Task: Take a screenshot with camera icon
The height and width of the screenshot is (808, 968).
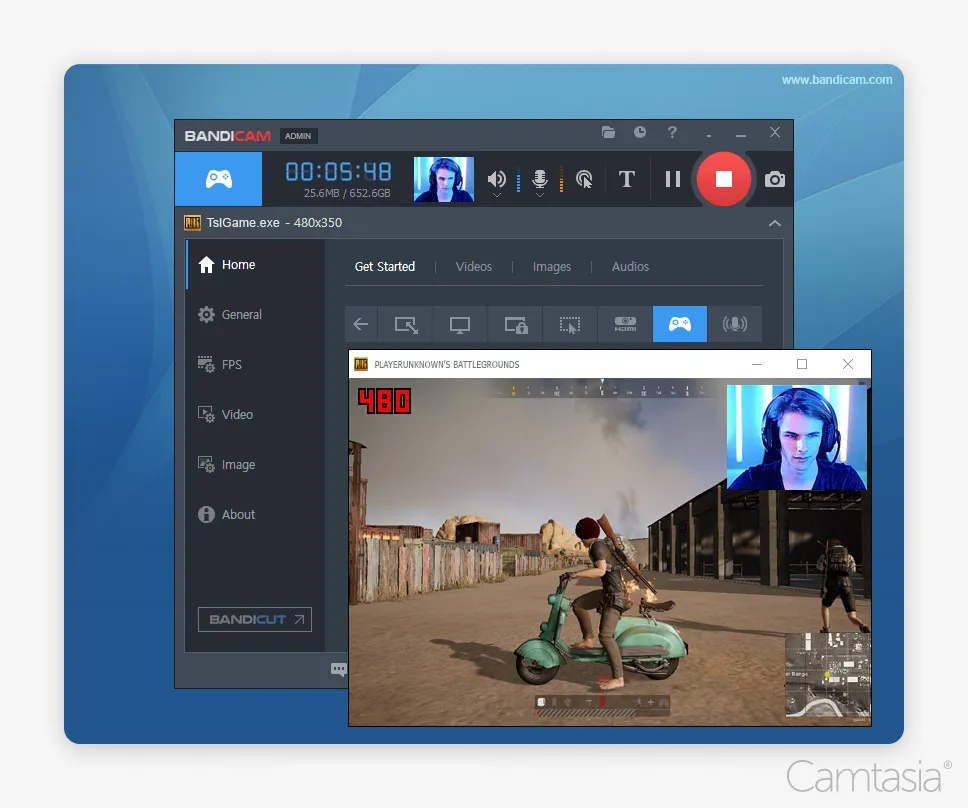Action: pos(774,180)
